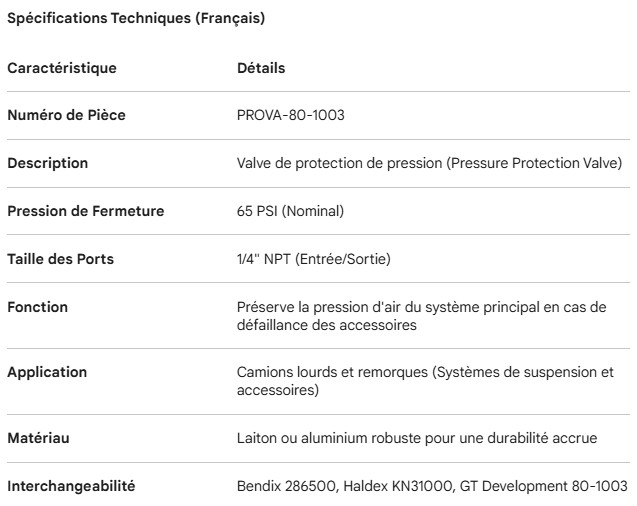Viewport: 637px width, 506px height.
Task: Select the 'Fonction' row label
Action: (37, 307)
